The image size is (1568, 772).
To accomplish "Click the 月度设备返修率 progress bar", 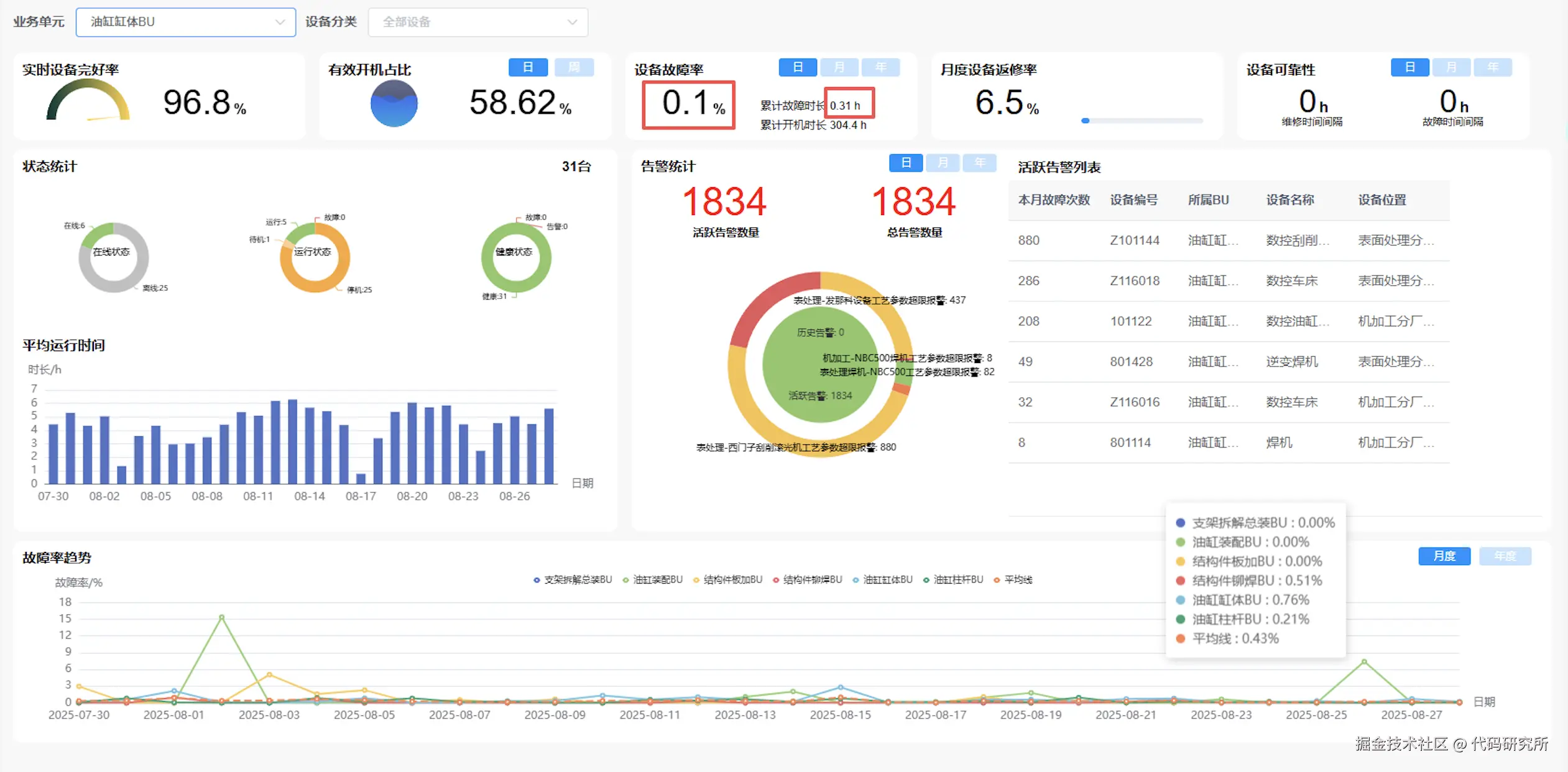I will coord(1142,121).
